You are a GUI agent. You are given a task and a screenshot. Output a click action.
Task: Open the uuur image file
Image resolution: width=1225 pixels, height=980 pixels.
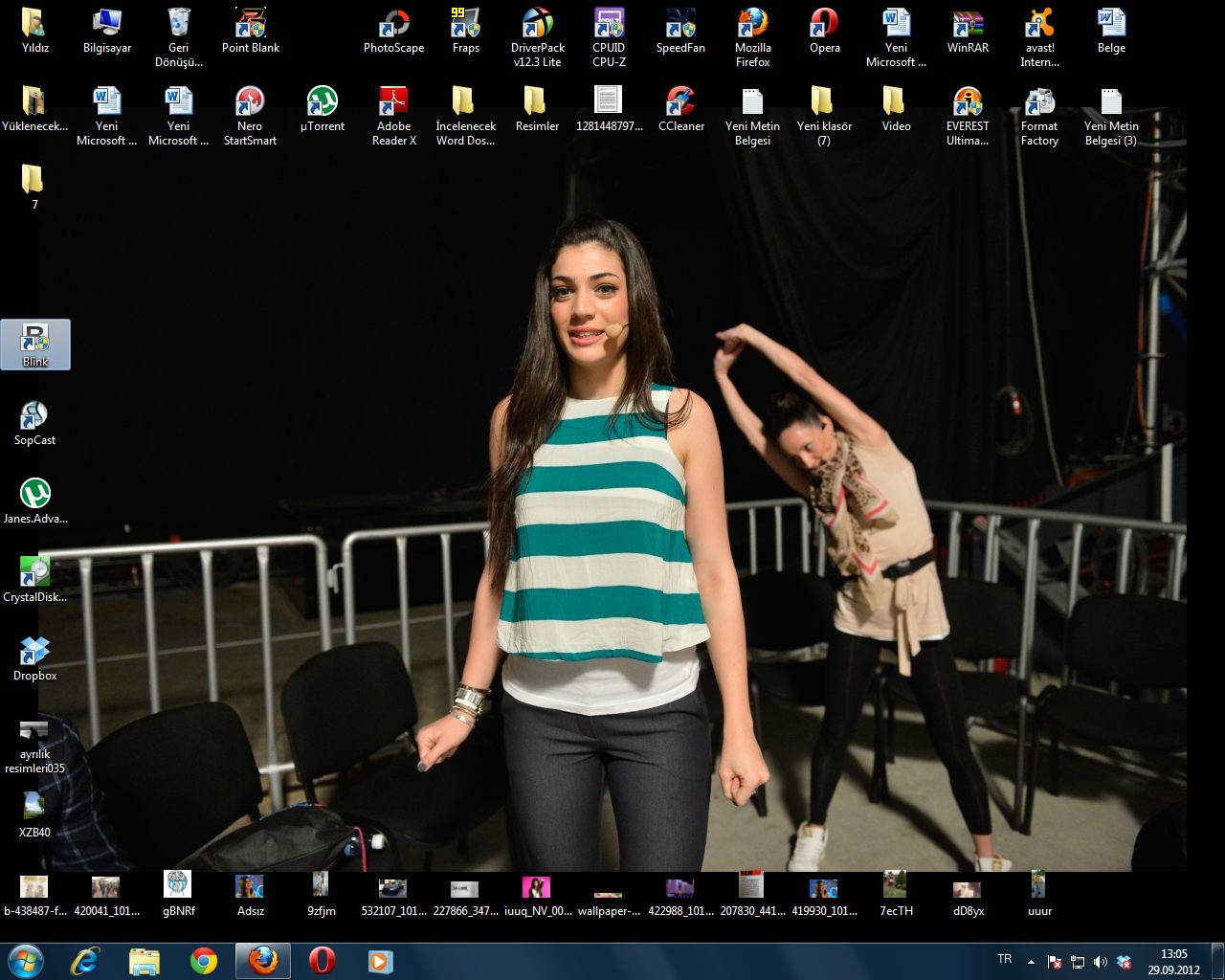pos(1039,893)
